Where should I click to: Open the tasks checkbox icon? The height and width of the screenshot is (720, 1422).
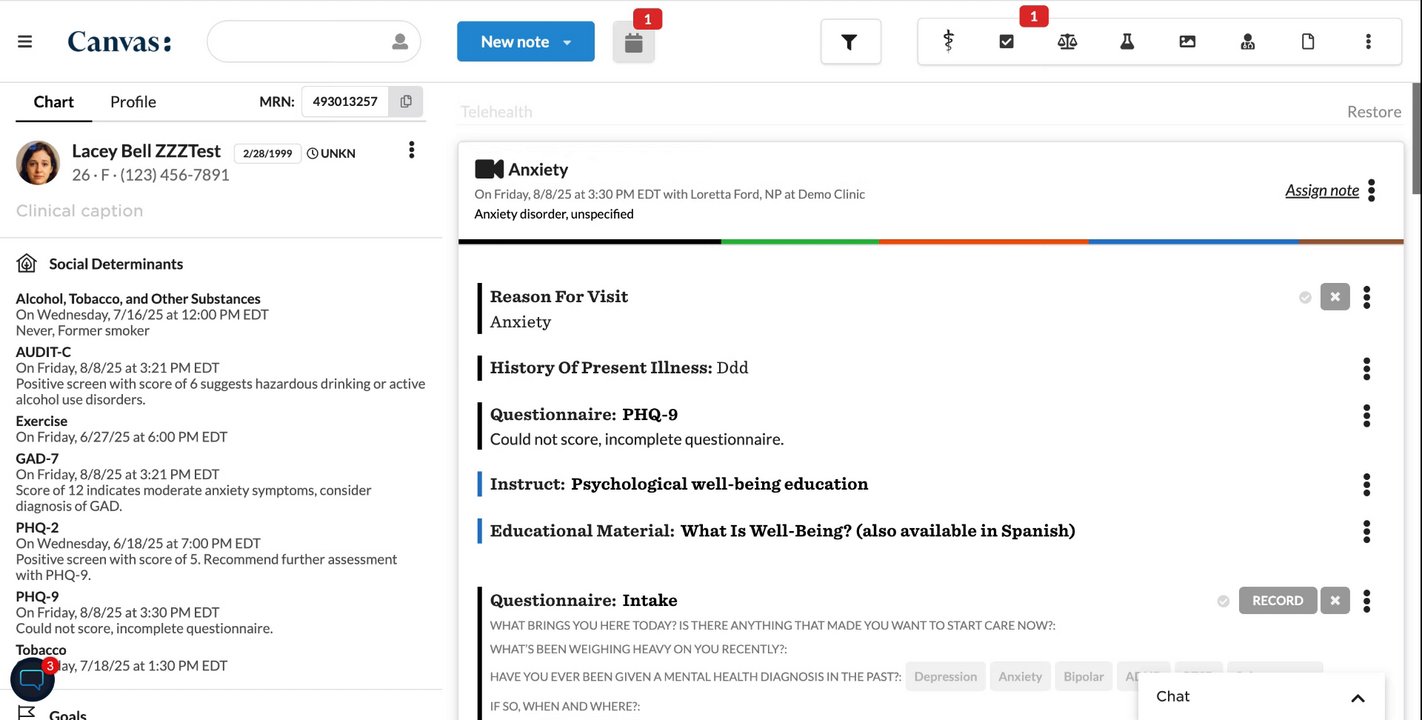pyautogui.click(x=1007, y=41)
